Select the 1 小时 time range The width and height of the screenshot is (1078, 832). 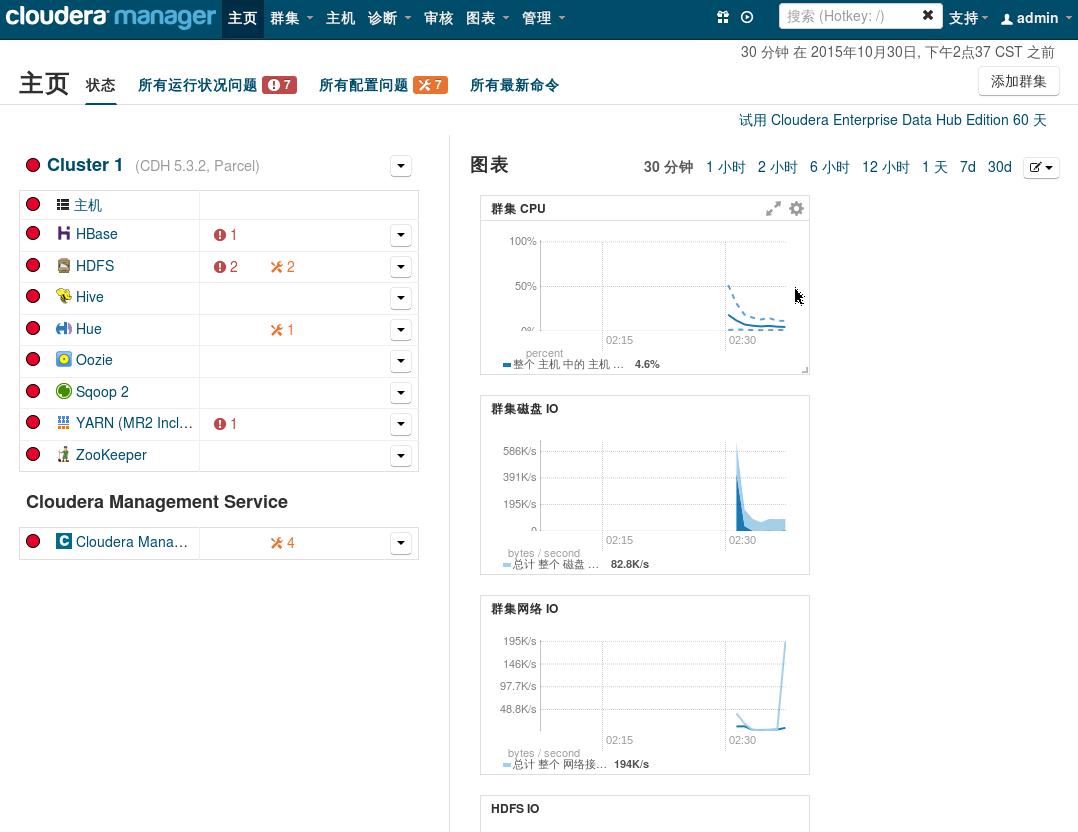click(725, 167)
